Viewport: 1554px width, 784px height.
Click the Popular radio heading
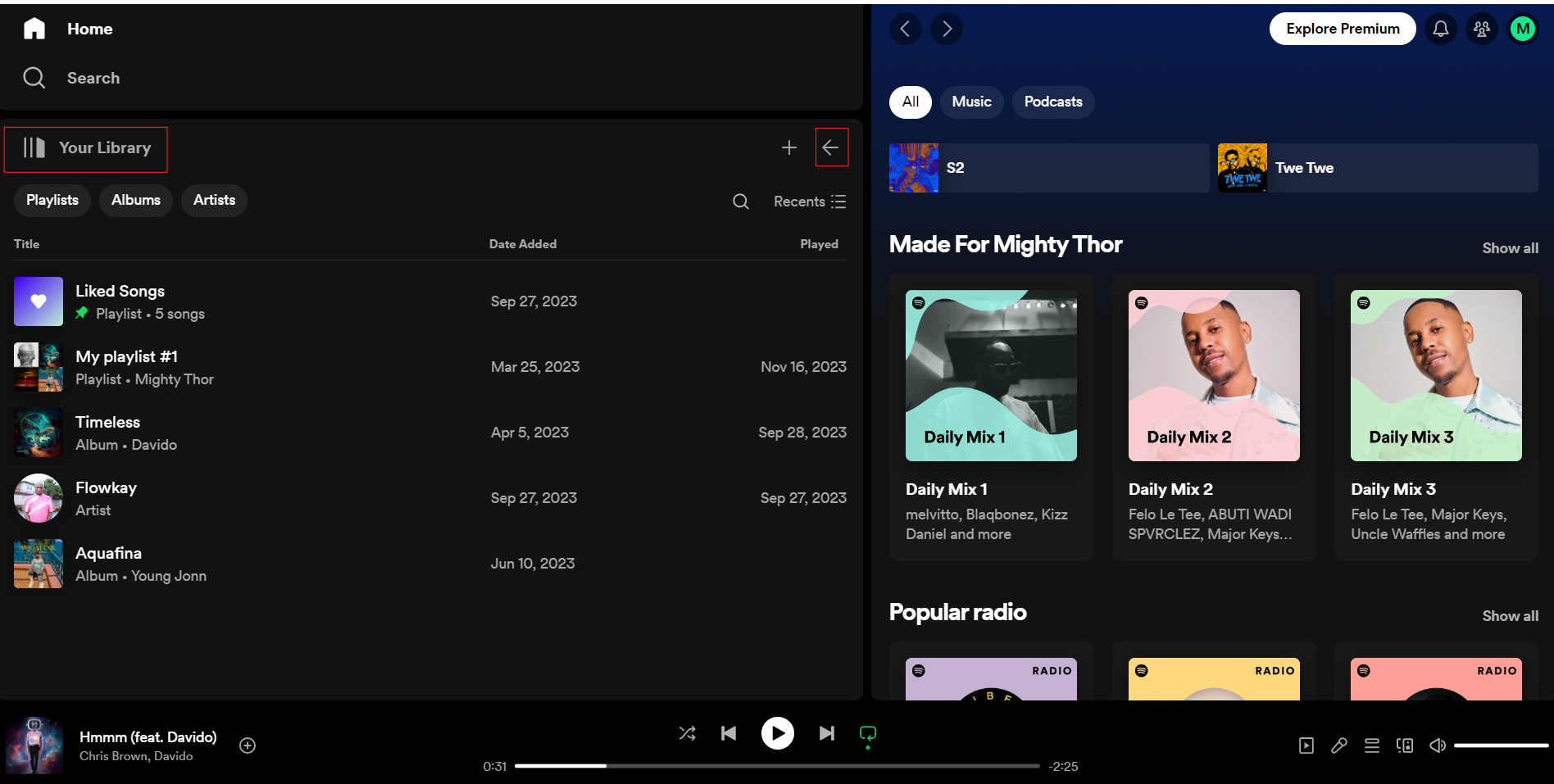958,613
